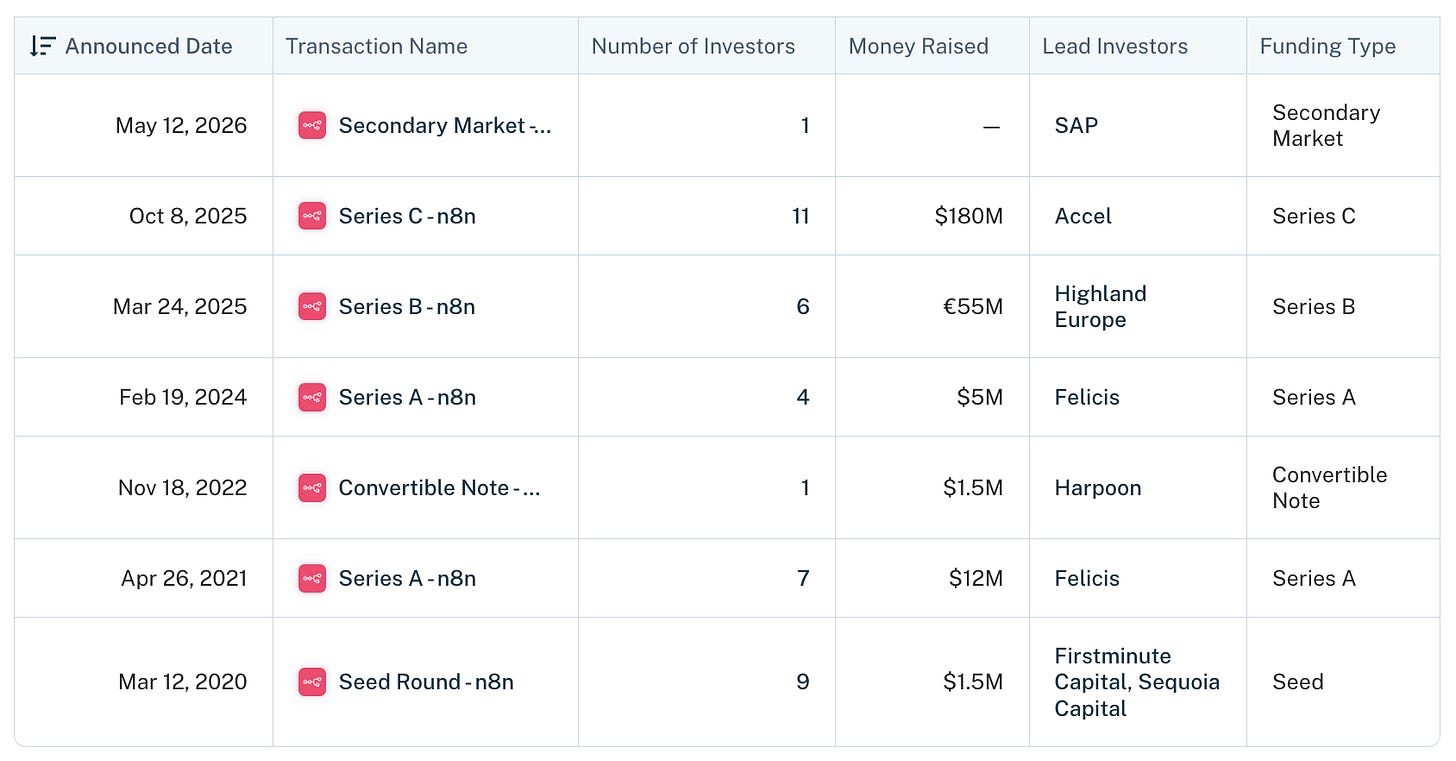This screenshot has width=1456, height=761.
Task: Open the Series B - n8n transaction
Action: tap(407, 306)
